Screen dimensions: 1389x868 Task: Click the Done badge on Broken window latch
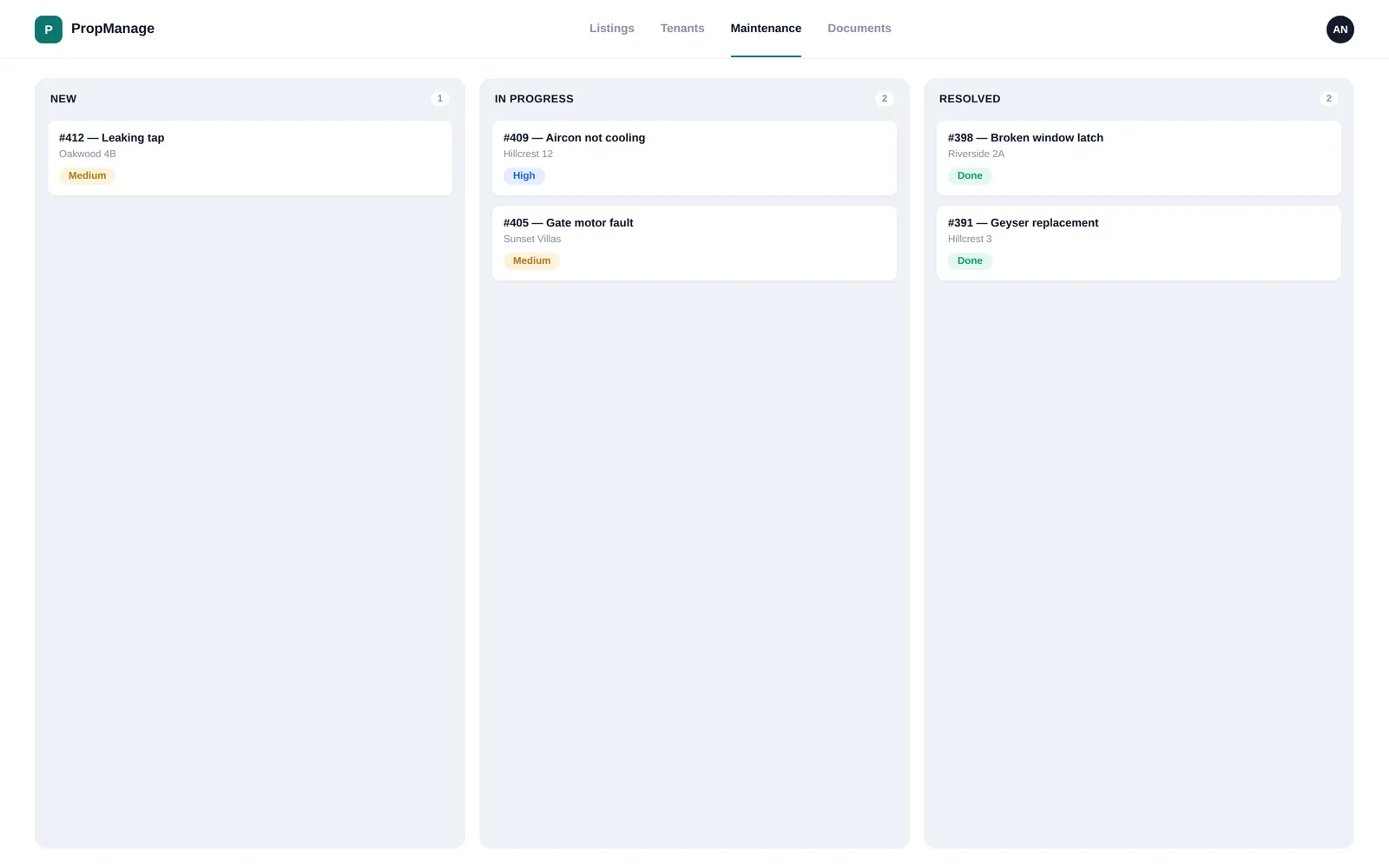point(970,176)
